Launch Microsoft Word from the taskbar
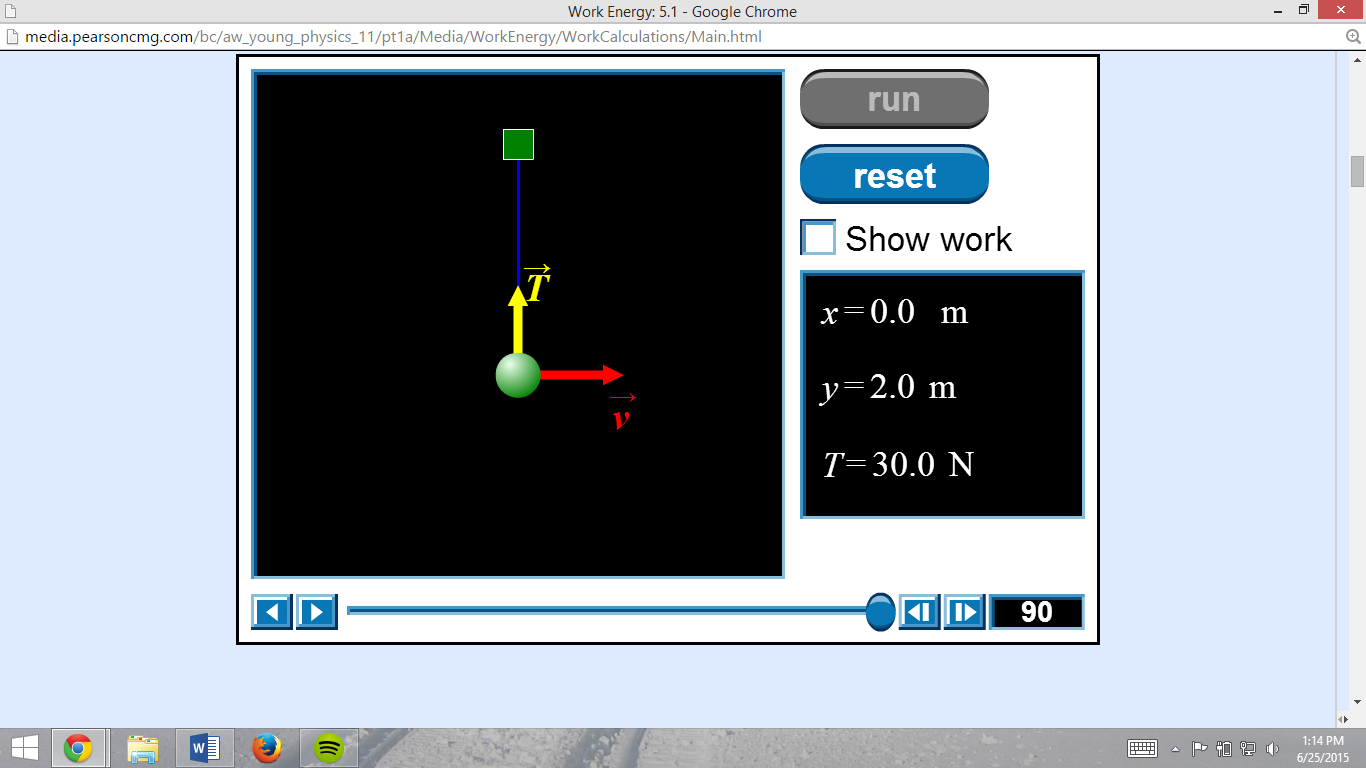The width and height of the screenshot is (1366, 768). click(203, 747)
